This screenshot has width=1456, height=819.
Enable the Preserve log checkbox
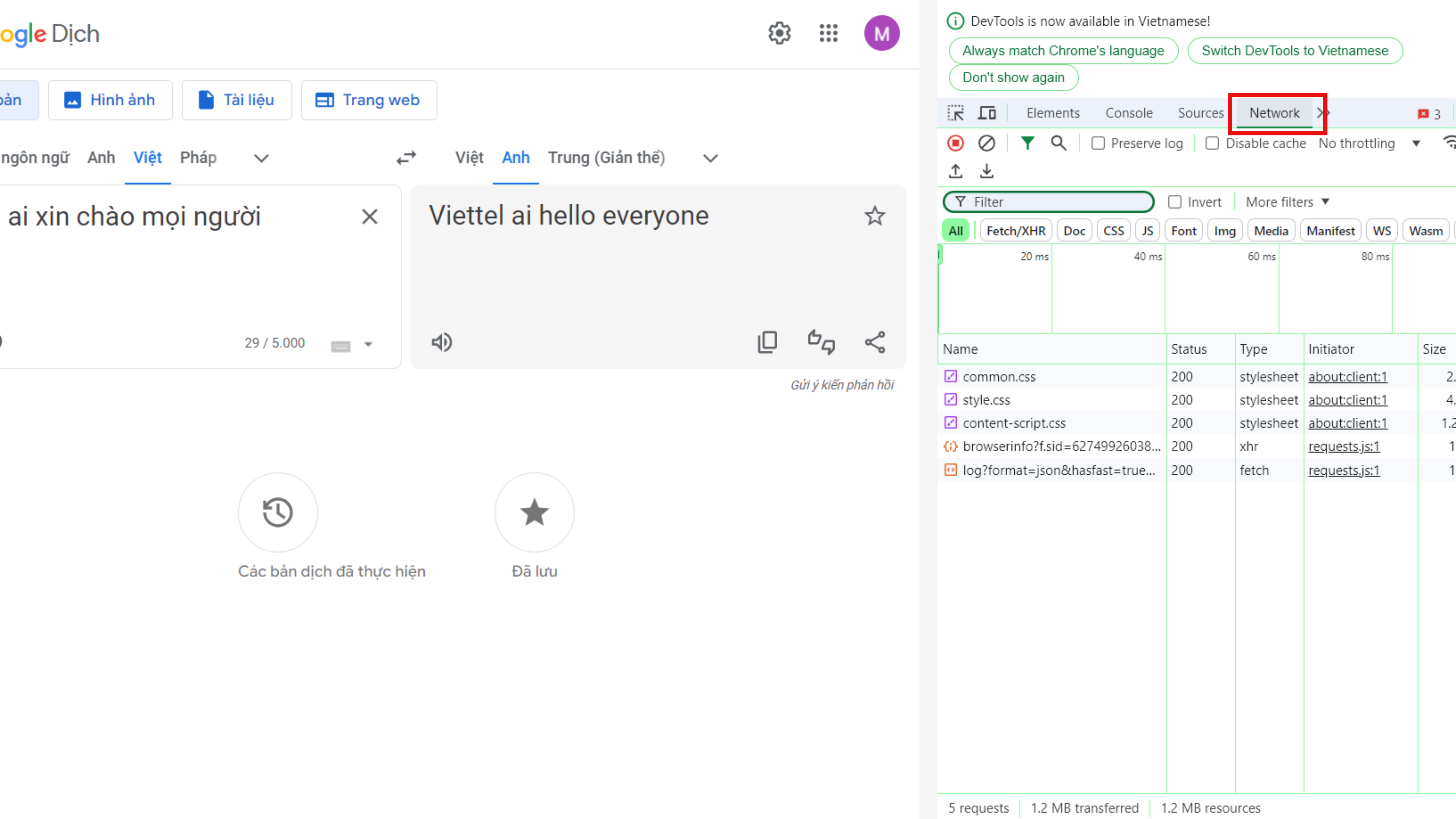pos(1098,144)
